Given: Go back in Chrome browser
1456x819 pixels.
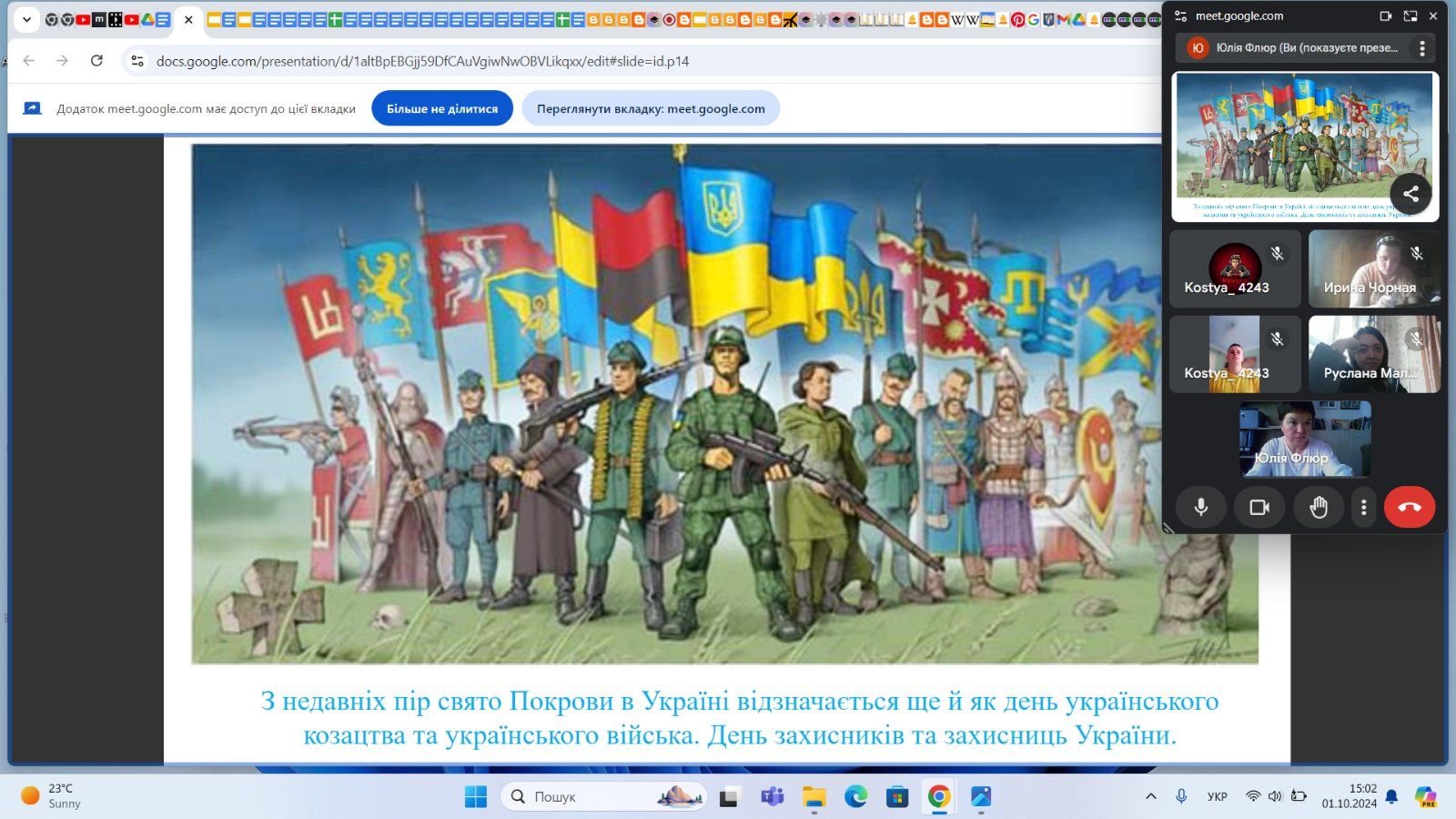Looking at the screenshot, I should [29, 61].
